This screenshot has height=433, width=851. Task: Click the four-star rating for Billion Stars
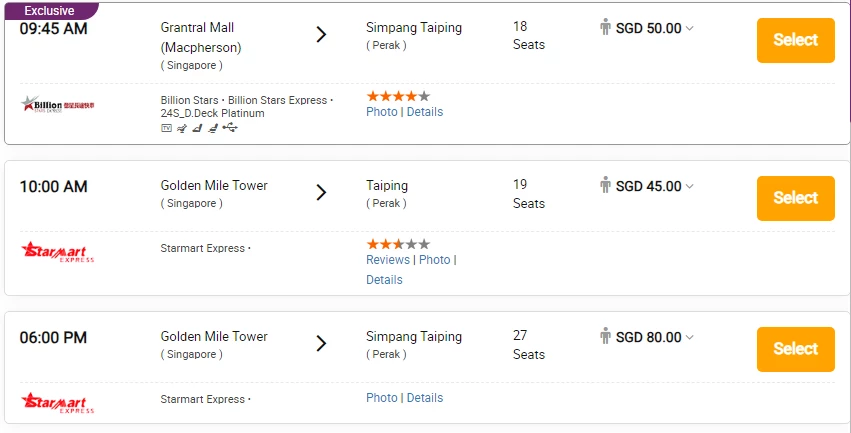(x=398, y=96)
